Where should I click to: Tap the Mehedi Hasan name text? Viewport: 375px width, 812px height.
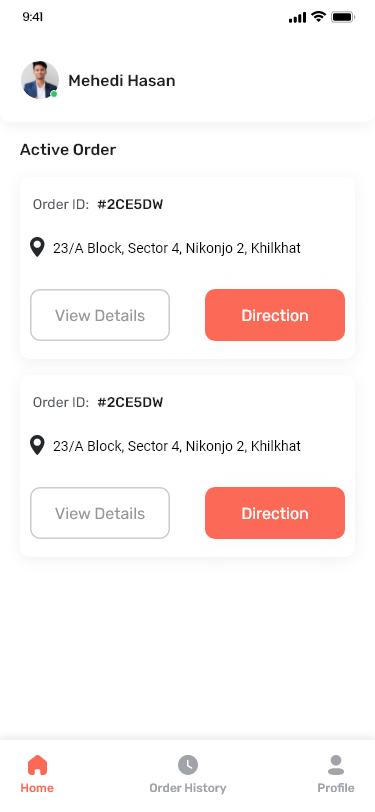122,81
